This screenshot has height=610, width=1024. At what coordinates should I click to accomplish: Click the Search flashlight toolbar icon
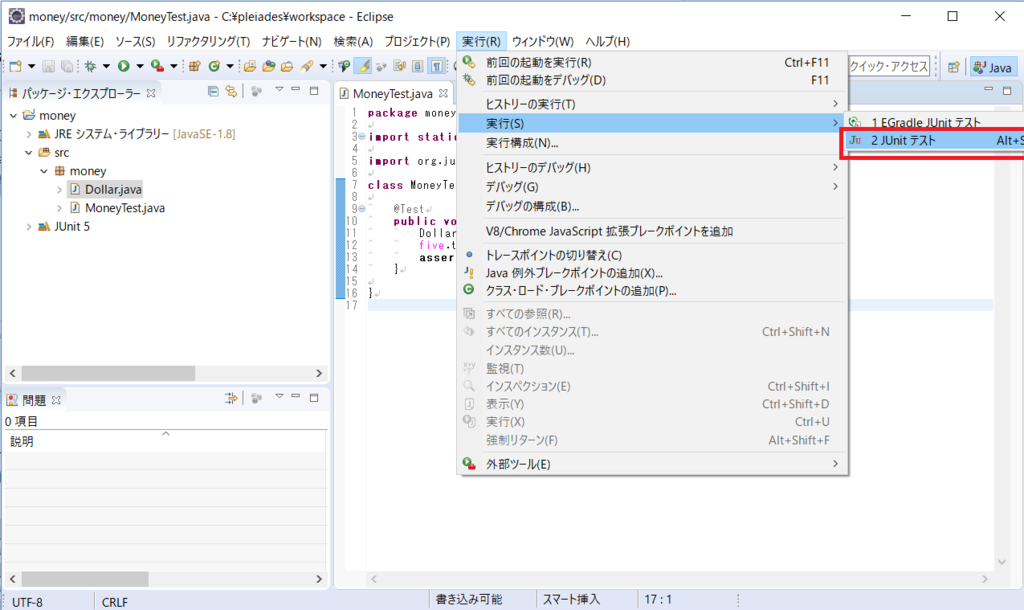(x=306, y=66)
